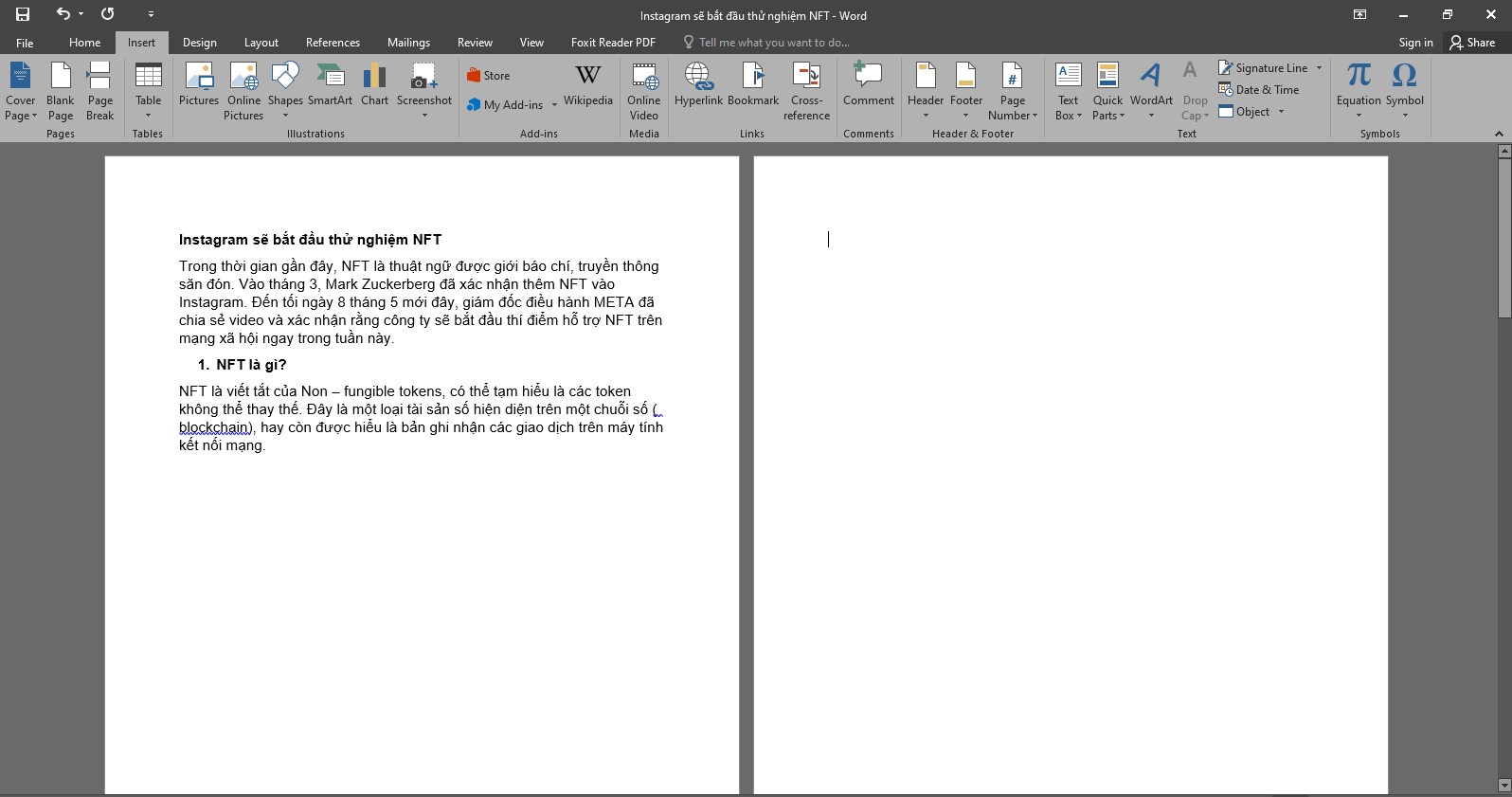Insert a Page Break

point(100,92)
